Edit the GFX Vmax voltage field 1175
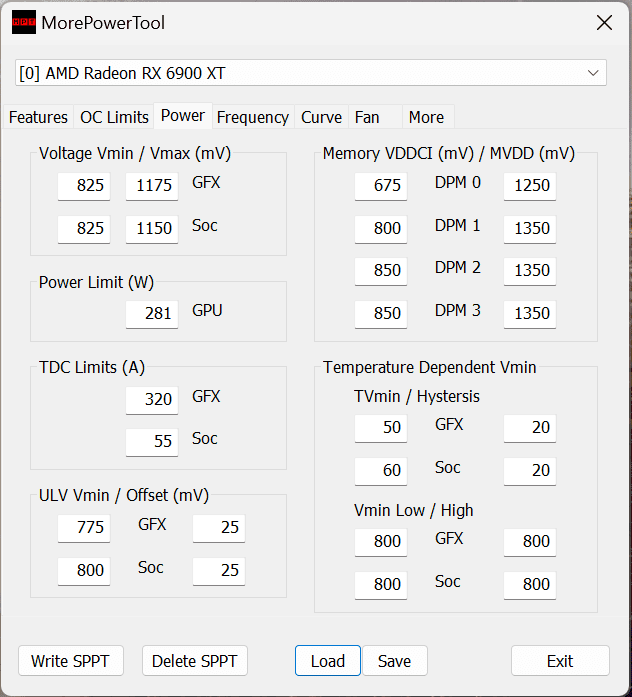This screenshot has width=632, height=697. click(x=152, y=186)
